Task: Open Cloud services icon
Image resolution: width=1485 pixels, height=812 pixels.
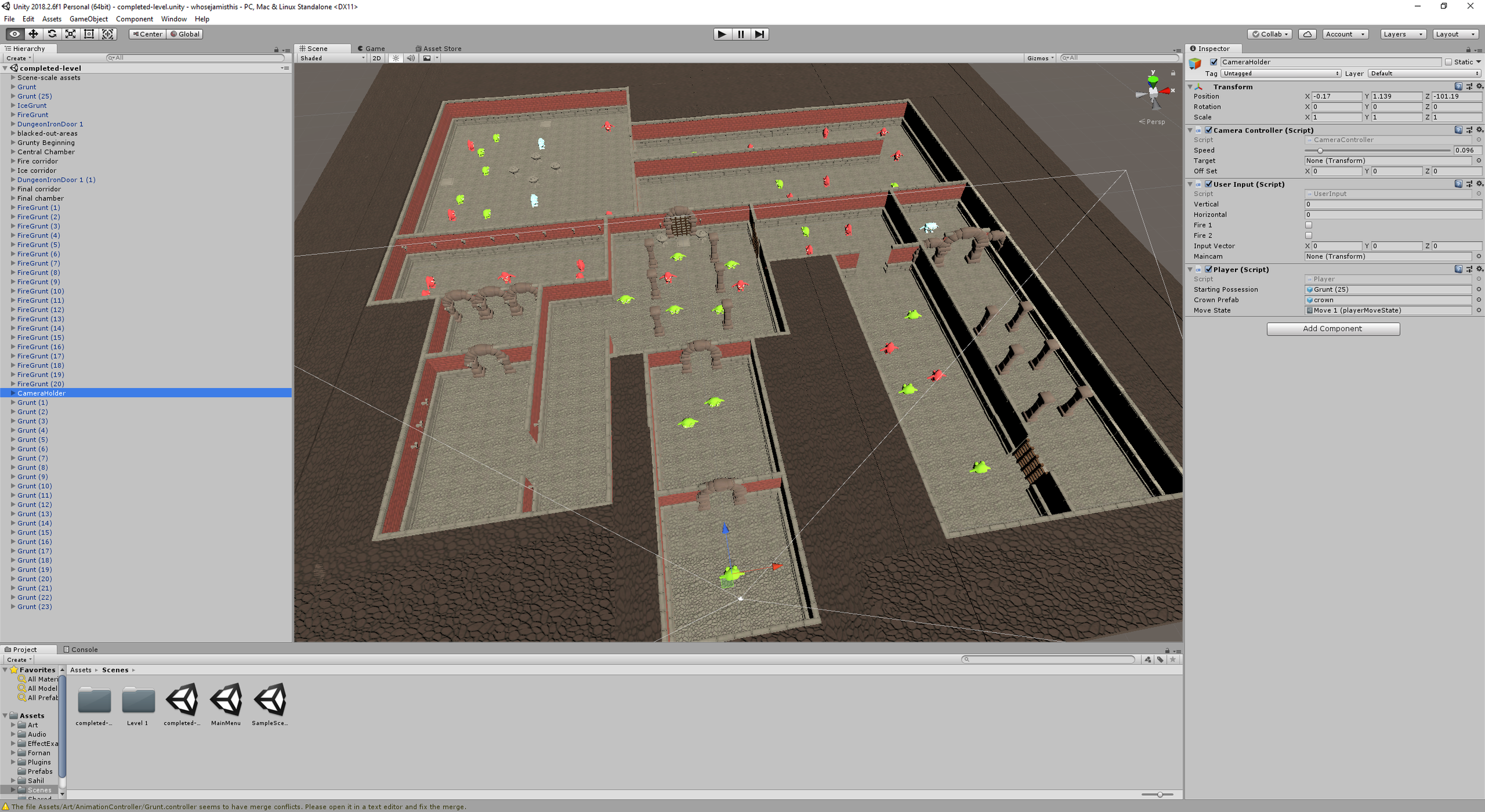Action: coord(1307,34)
